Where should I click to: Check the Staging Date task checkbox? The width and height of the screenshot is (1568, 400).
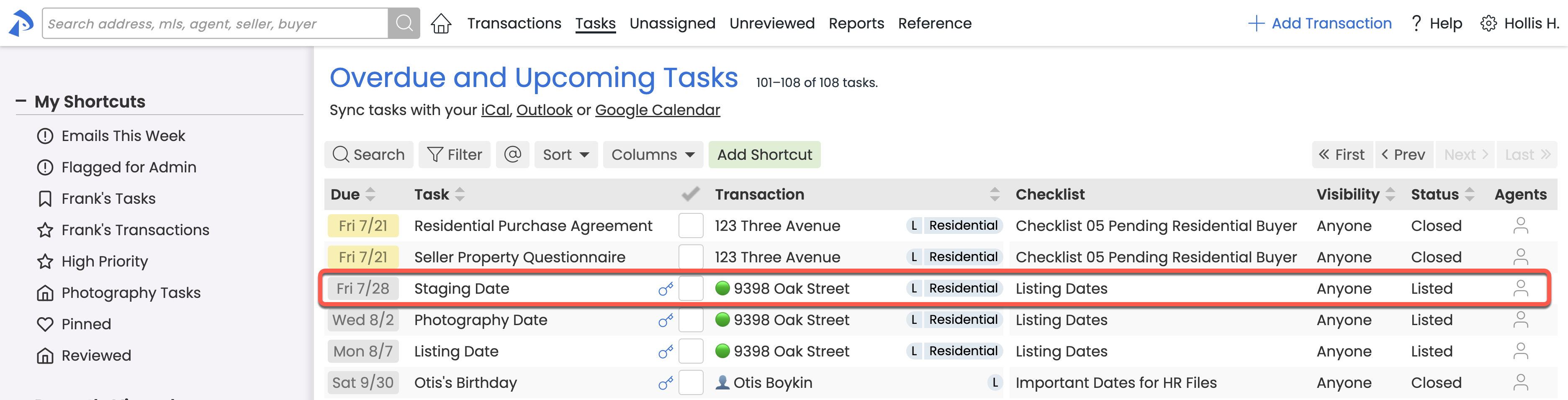pyautogui.click(x=691, y=289)
